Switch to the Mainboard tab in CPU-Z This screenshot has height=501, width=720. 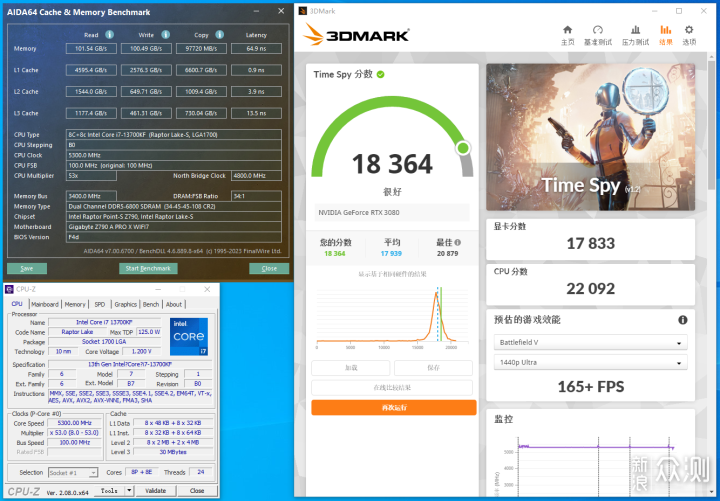pos(45,304)
